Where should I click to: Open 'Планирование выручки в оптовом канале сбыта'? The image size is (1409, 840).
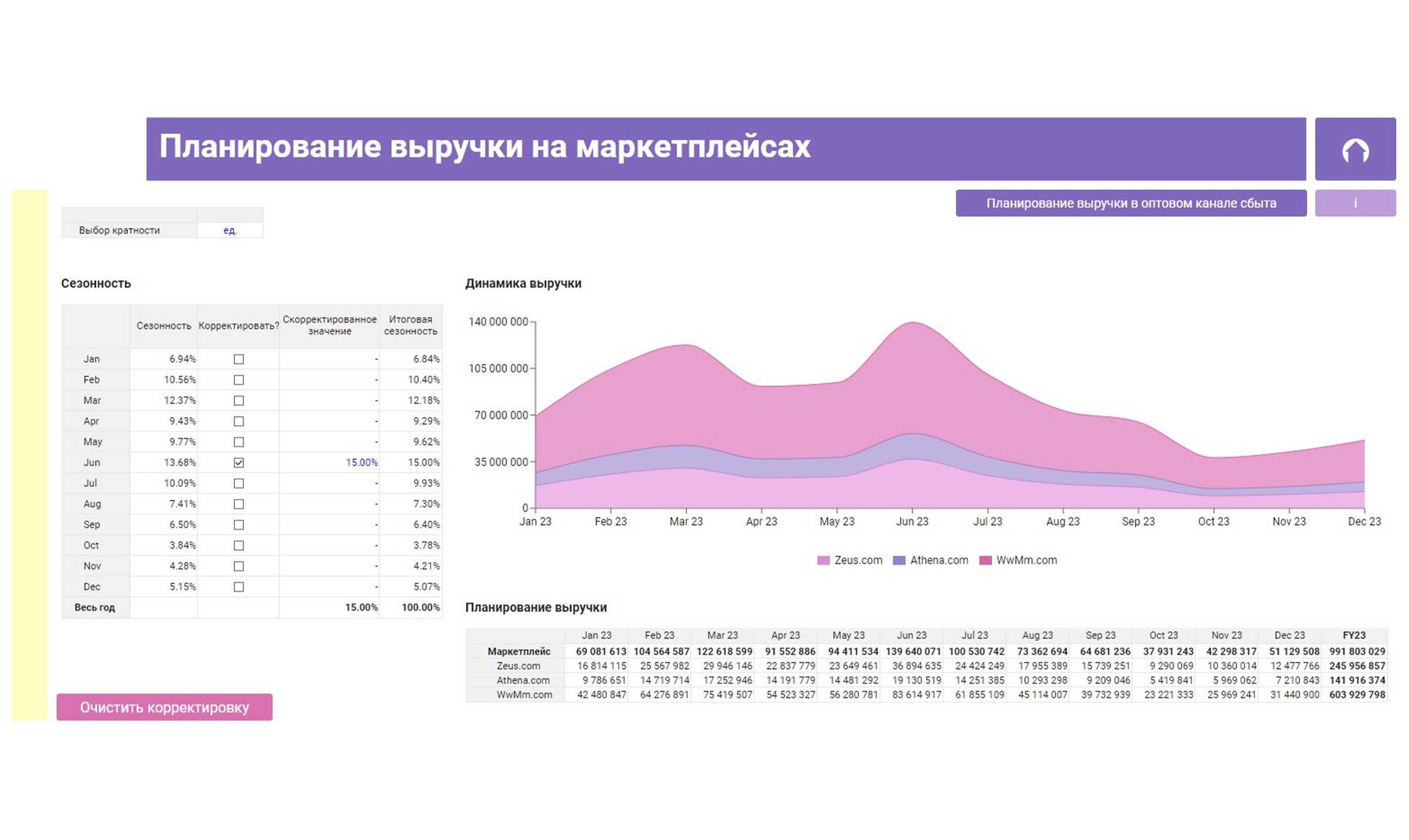(1130, 203)
